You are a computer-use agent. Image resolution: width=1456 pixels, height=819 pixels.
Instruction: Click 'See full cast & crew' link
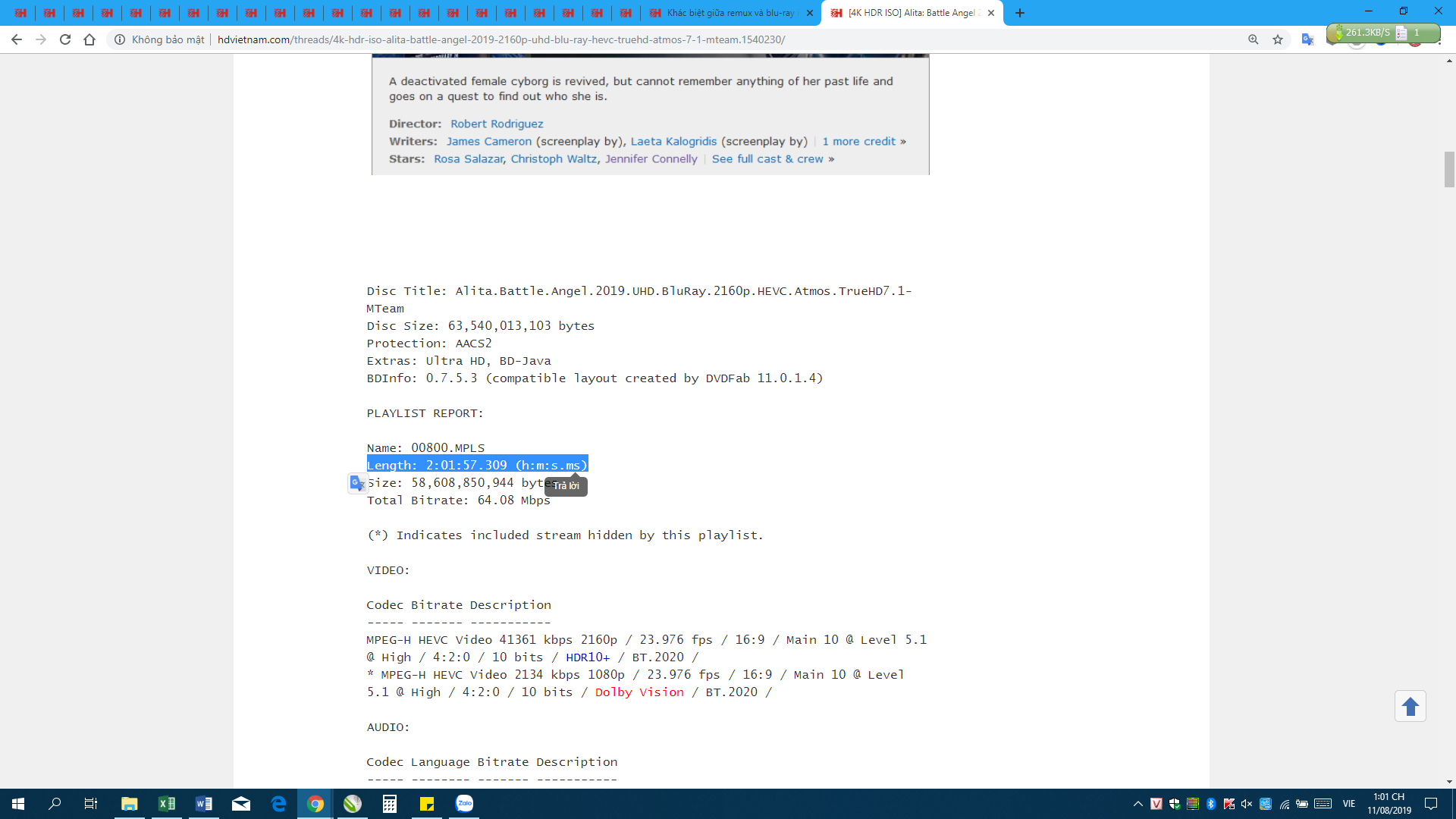pos(767,158)
